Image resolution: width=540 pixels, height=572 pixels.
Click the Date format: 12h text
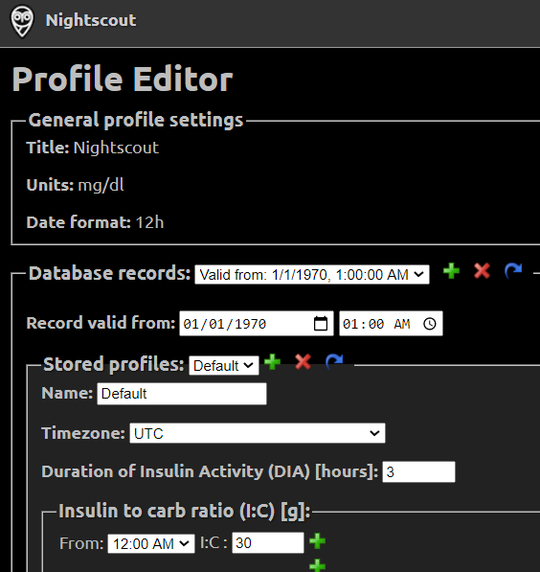(x=95, y=222)
